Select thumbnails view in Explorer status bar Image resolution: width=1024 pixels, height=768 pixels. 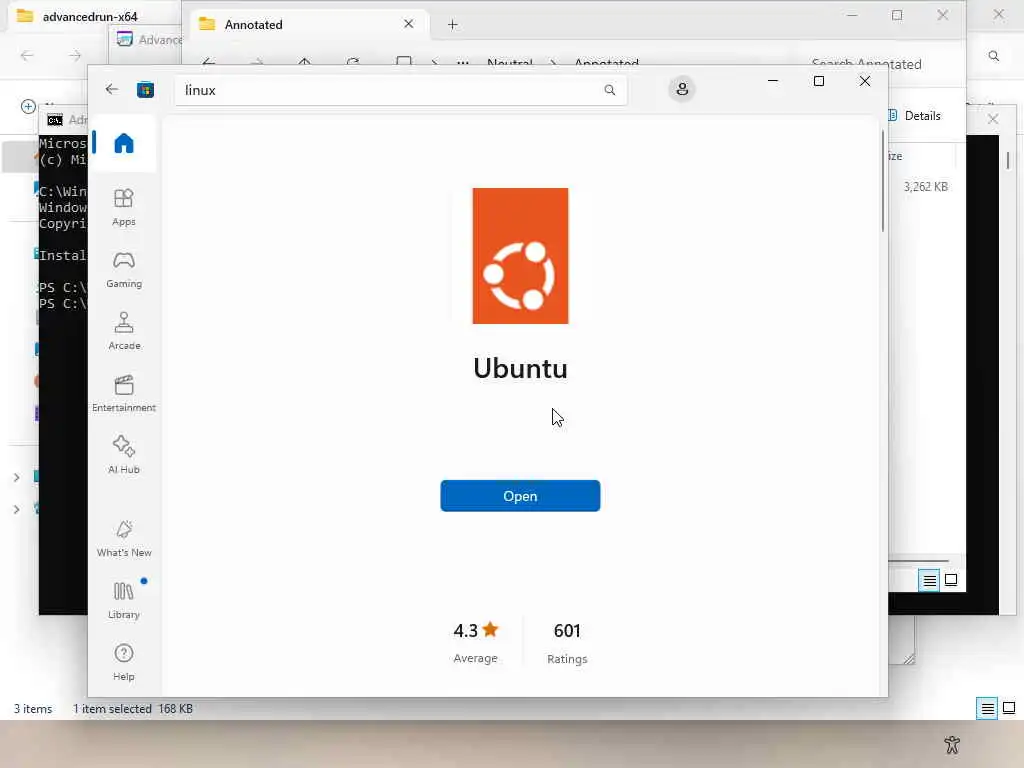click(1009, 708)
